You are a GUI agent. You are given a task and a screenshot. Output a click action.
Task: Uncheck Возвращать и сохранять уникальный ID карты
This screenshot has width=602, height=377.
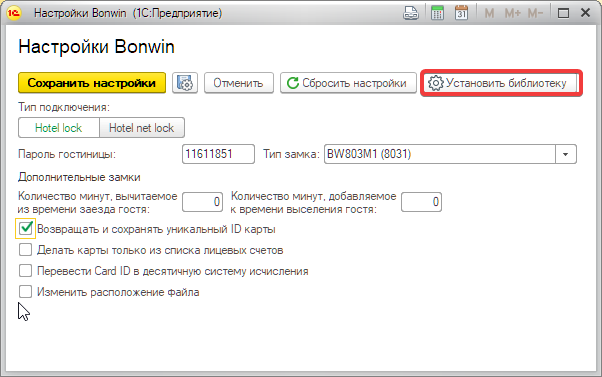click(25, 229)
